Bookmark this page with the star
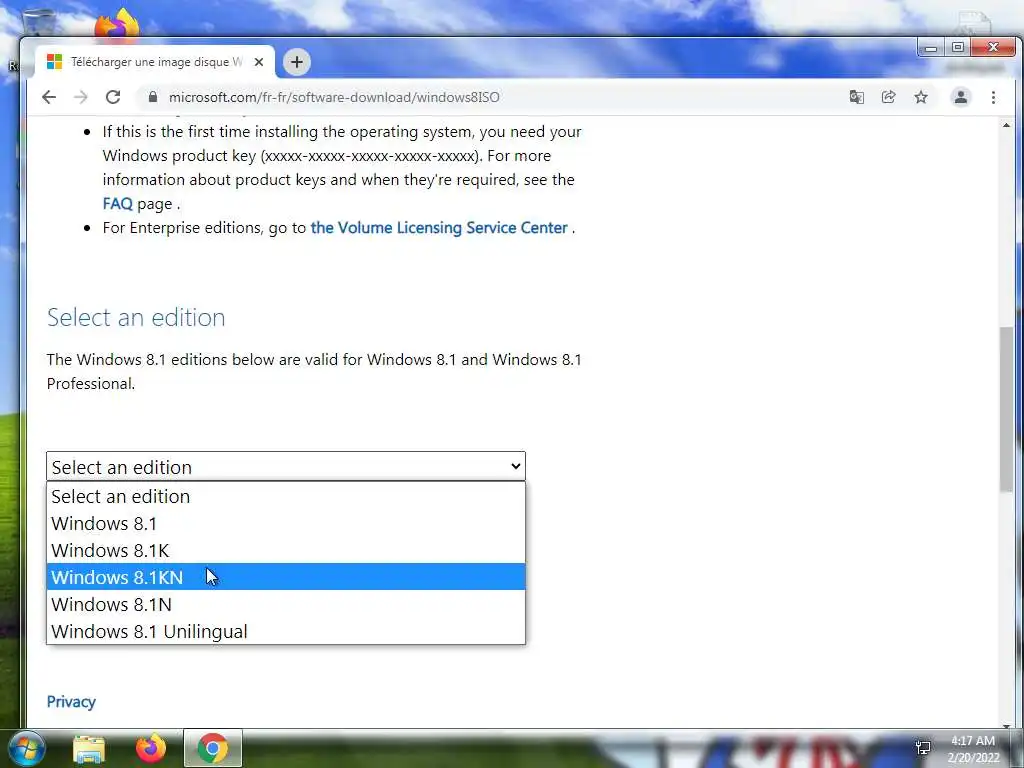 pyautogui.click(x=921, y=97)
